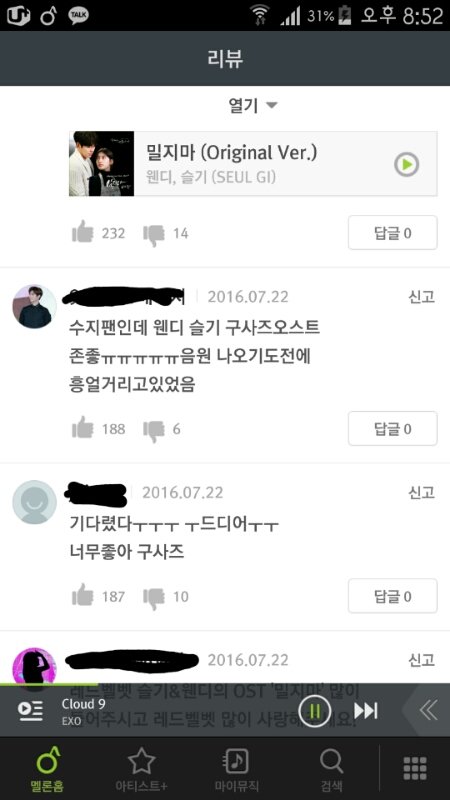Screen dimensions: 450x800
Task: Like the review with 232 thumbs up
Action: (x=83, y=233)
